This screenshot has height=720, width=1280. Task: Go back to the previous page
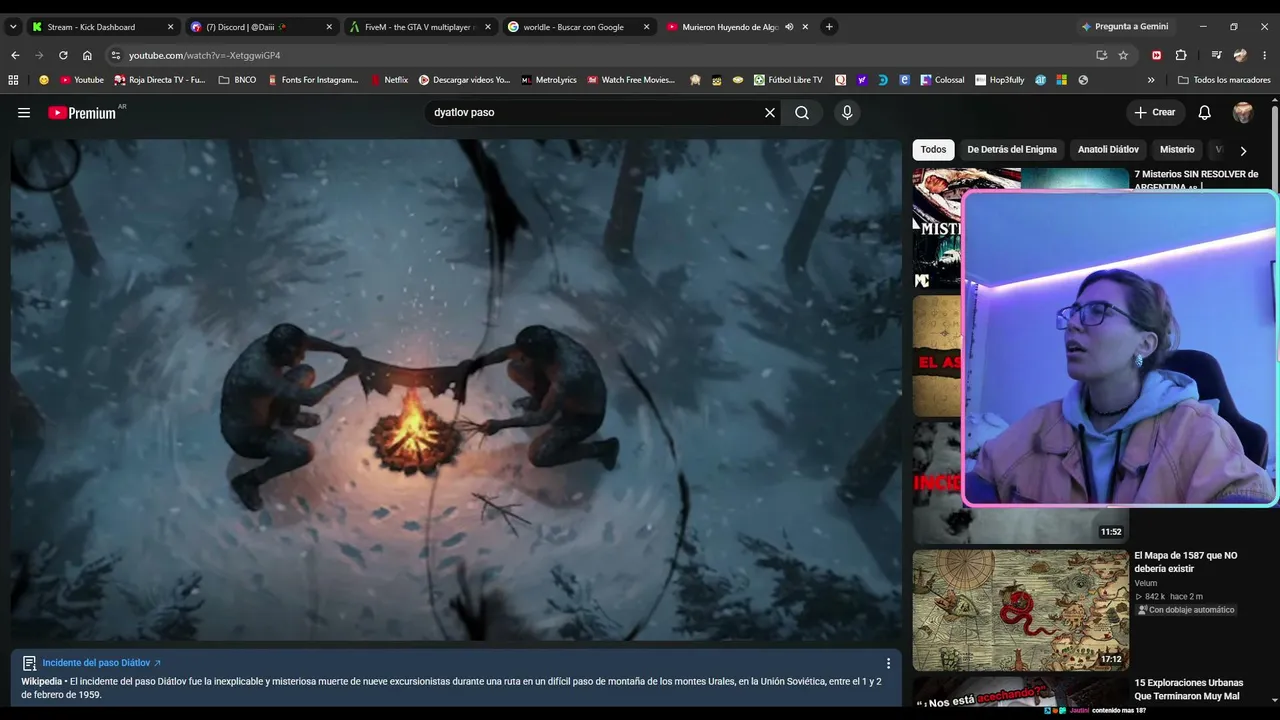point(15,56)
